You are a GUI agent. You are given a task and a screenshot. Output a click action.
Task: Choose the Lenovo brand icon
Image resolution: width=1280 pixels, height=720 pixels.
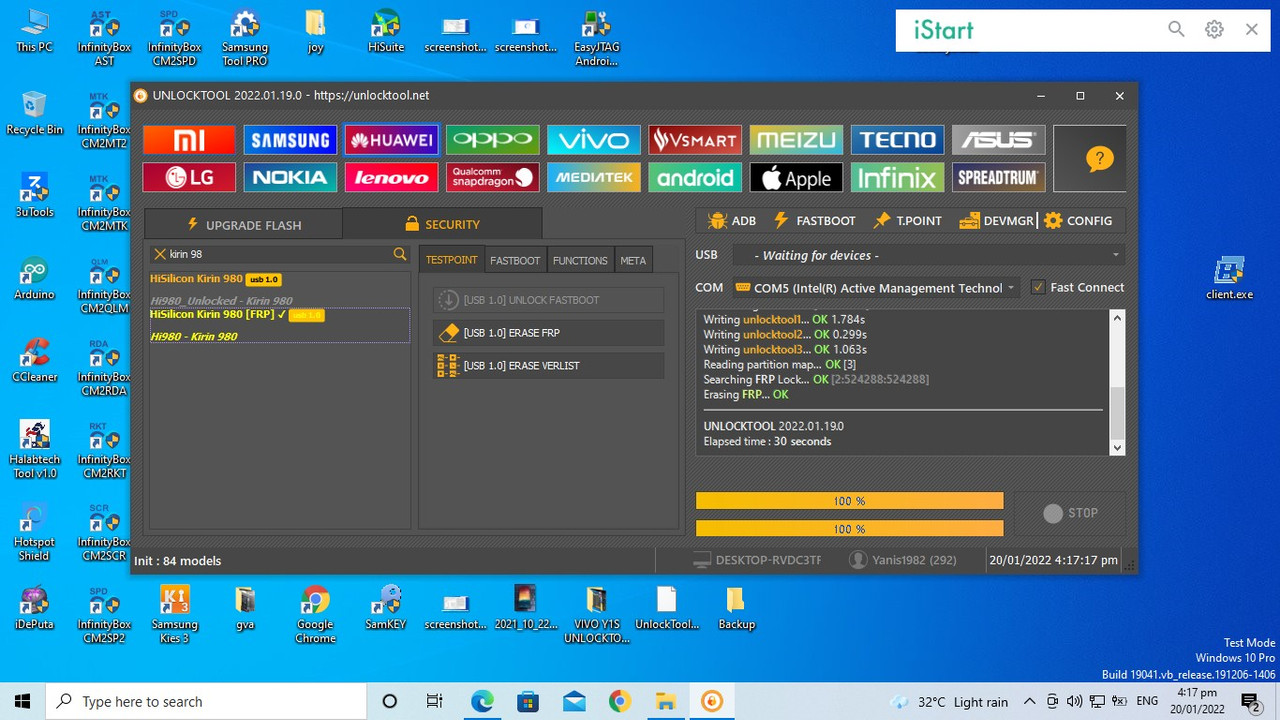pos(391,178)
